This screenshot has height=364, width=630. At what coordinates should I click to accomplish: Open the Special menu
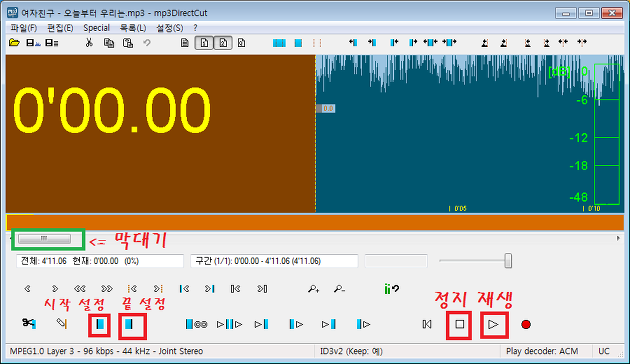pos(96,28)
